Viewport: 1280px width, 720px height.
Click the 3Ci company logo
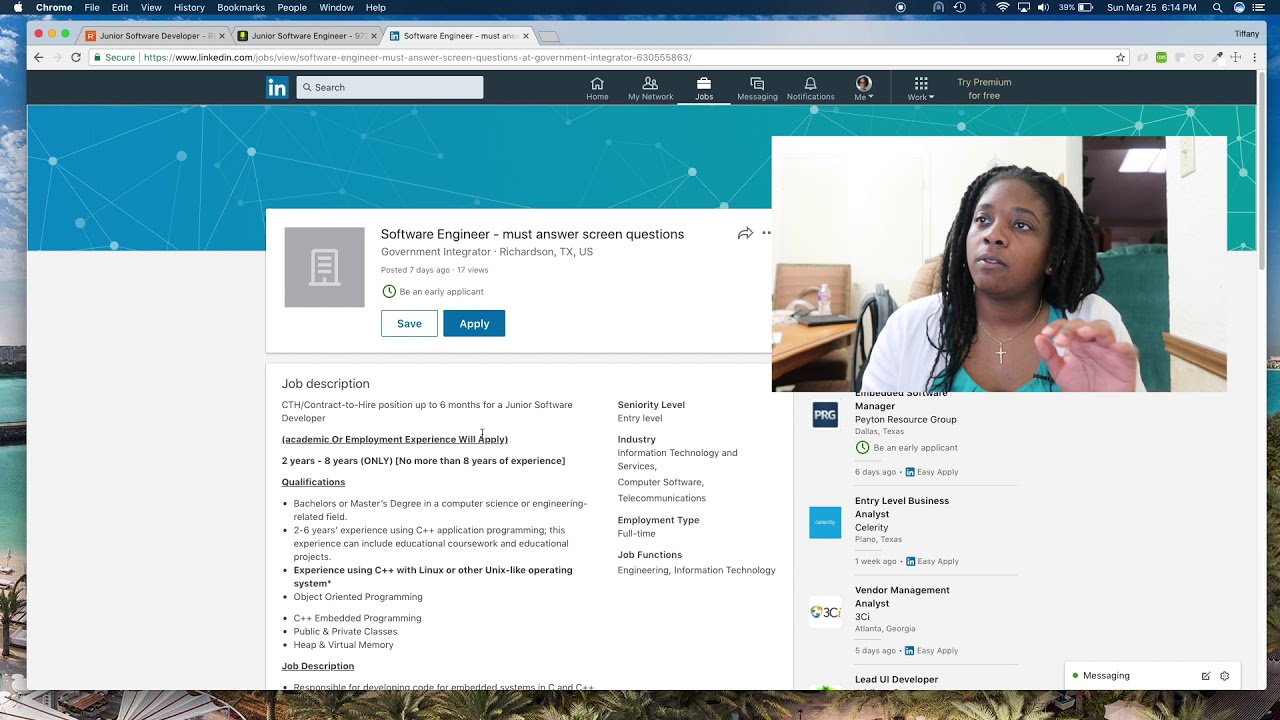[825, 611]
